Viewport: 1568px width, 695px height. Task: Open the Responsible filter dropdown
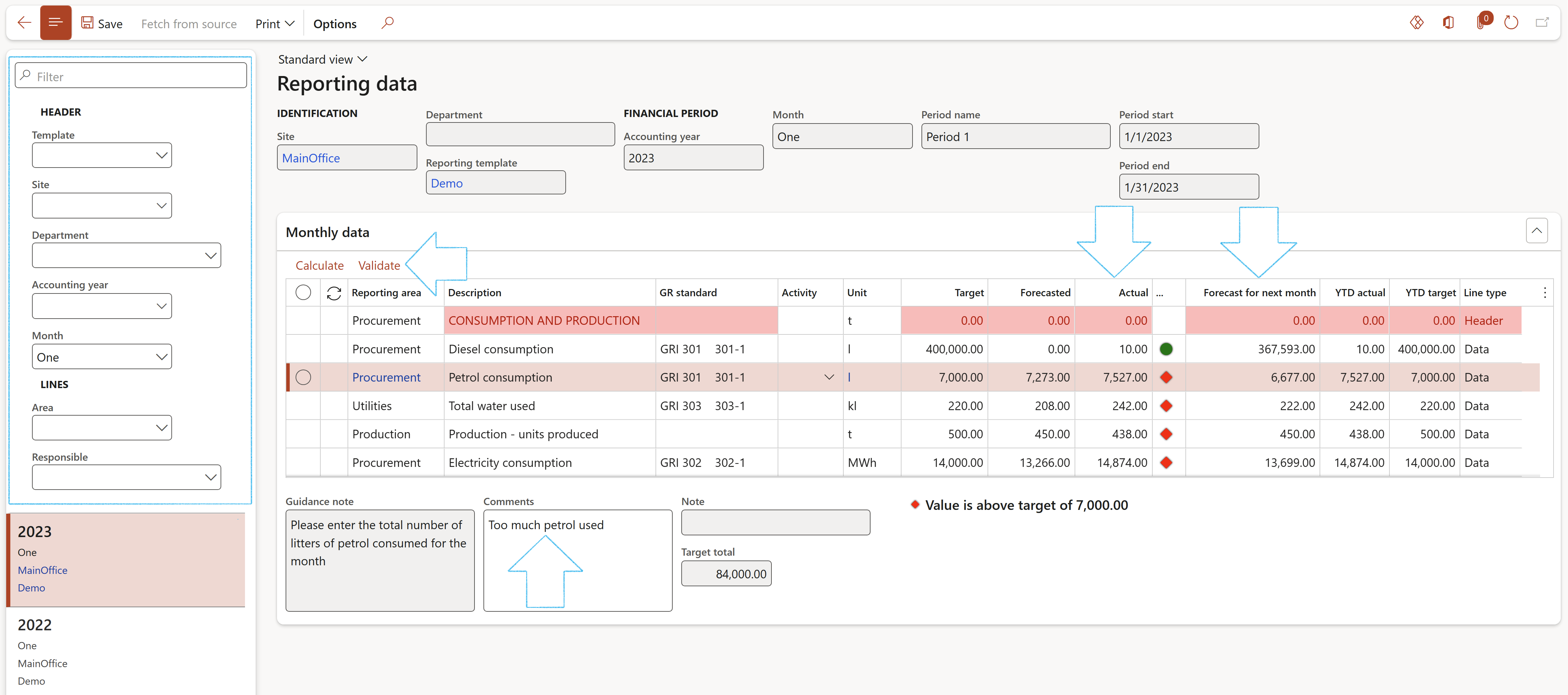click(211, 477)
